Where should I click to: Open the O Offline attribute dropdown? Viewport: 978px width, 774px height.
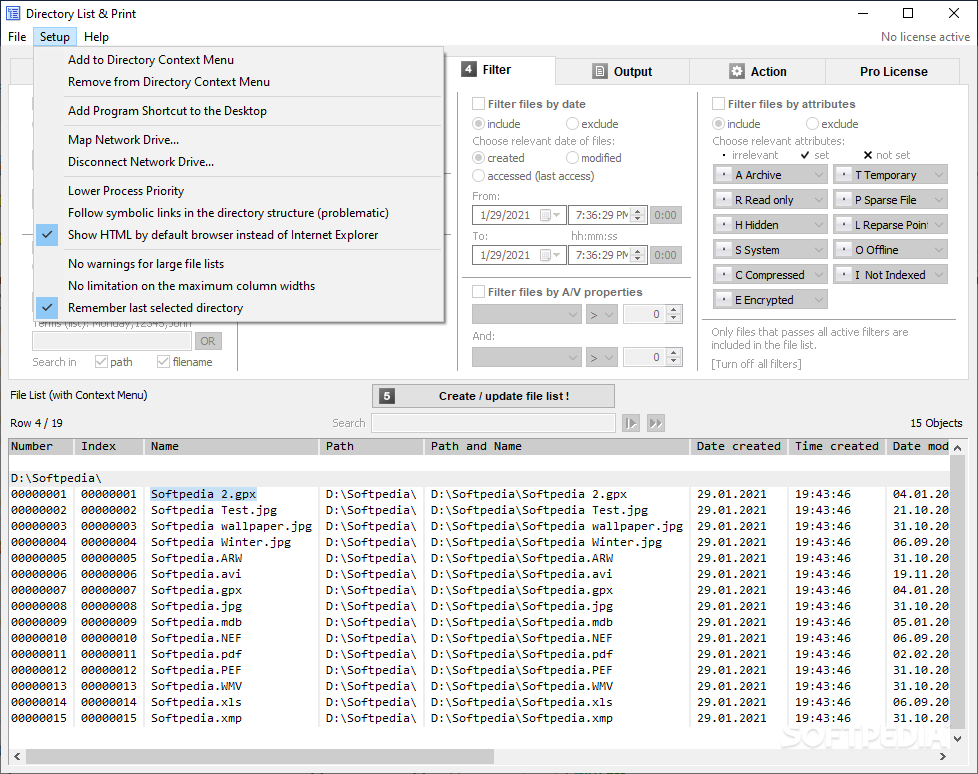890,249
